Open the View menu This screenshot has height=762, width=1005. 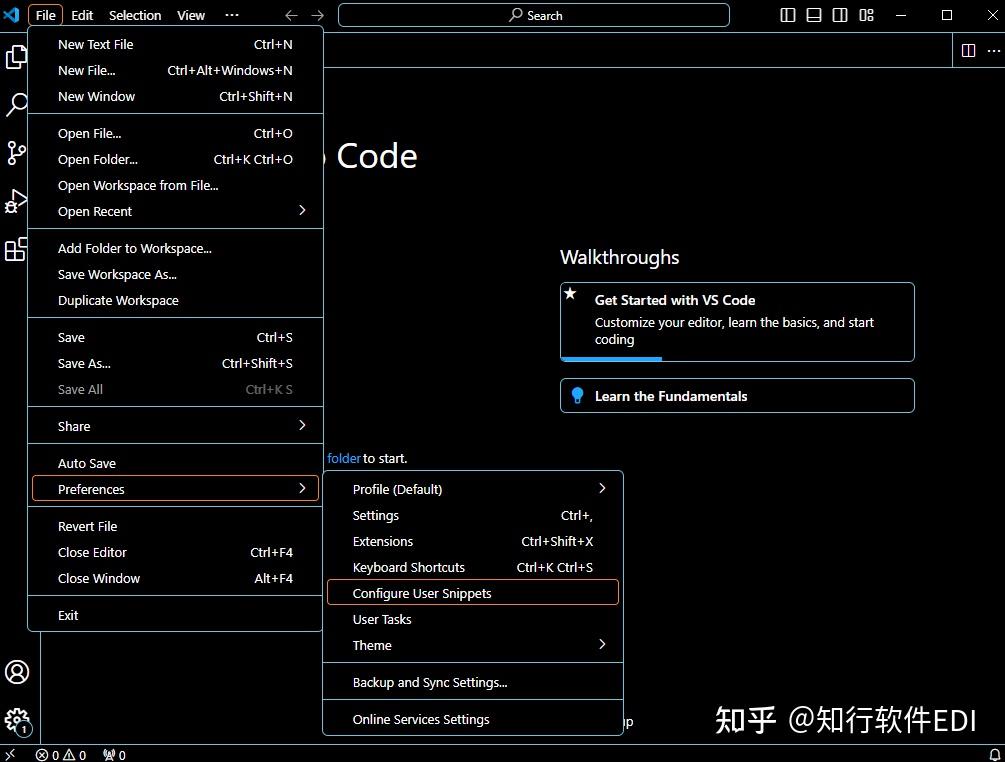tap(191, 15)
